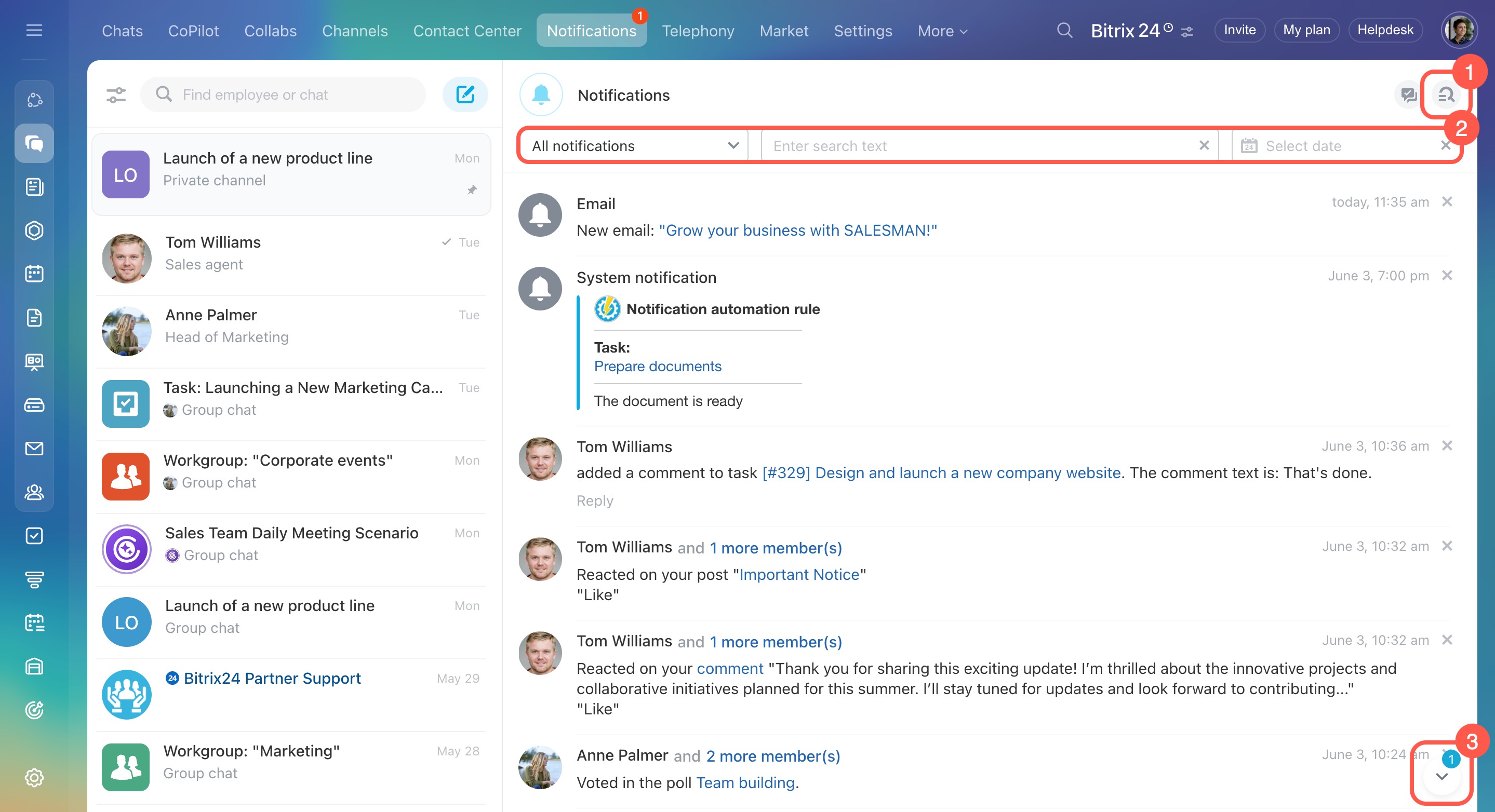Click the mark all as read icon
Viewport: 1495px width, 812px height.
coord(1409,94)
